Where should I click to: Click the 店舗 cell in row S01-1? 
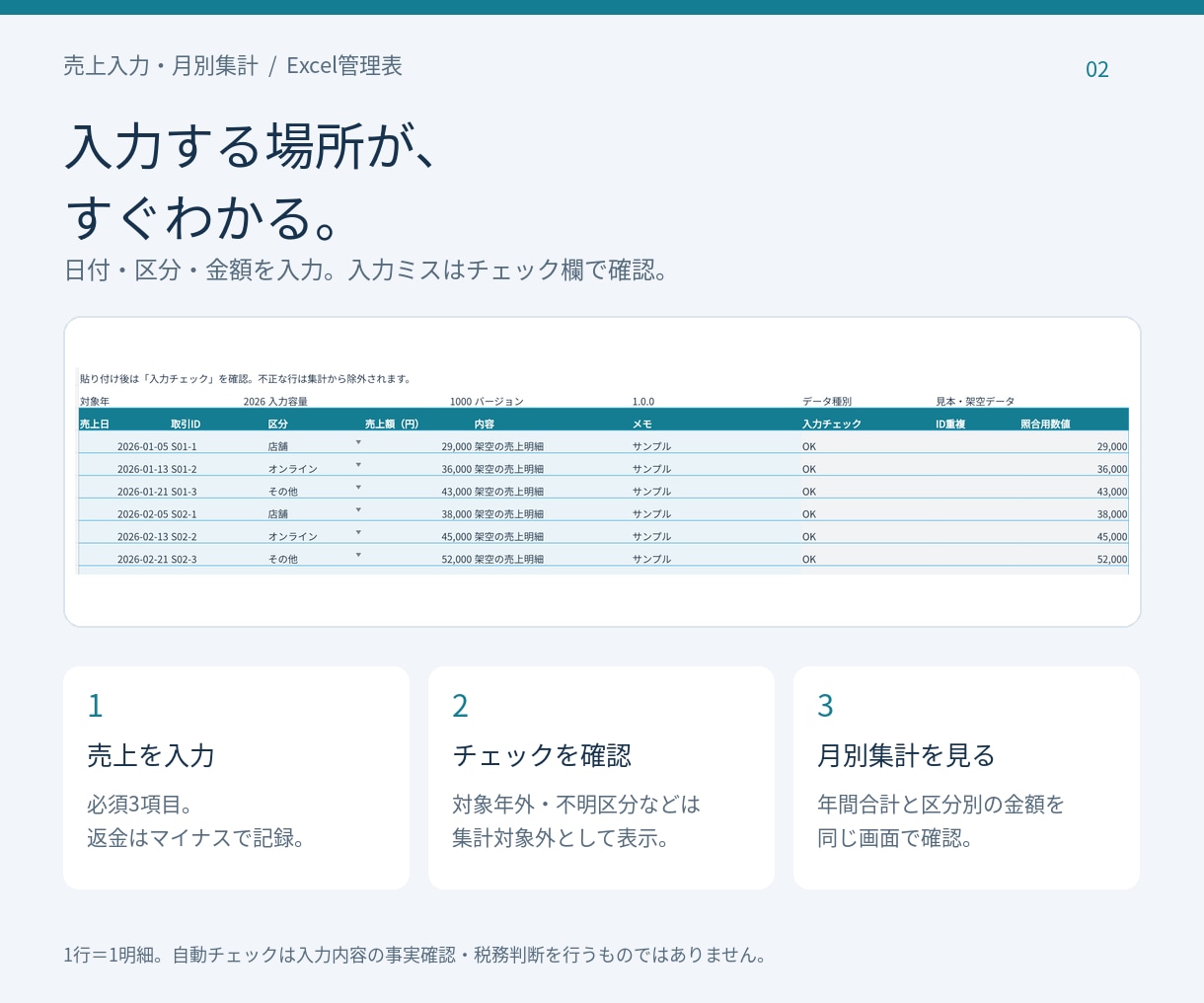point(278,447)
